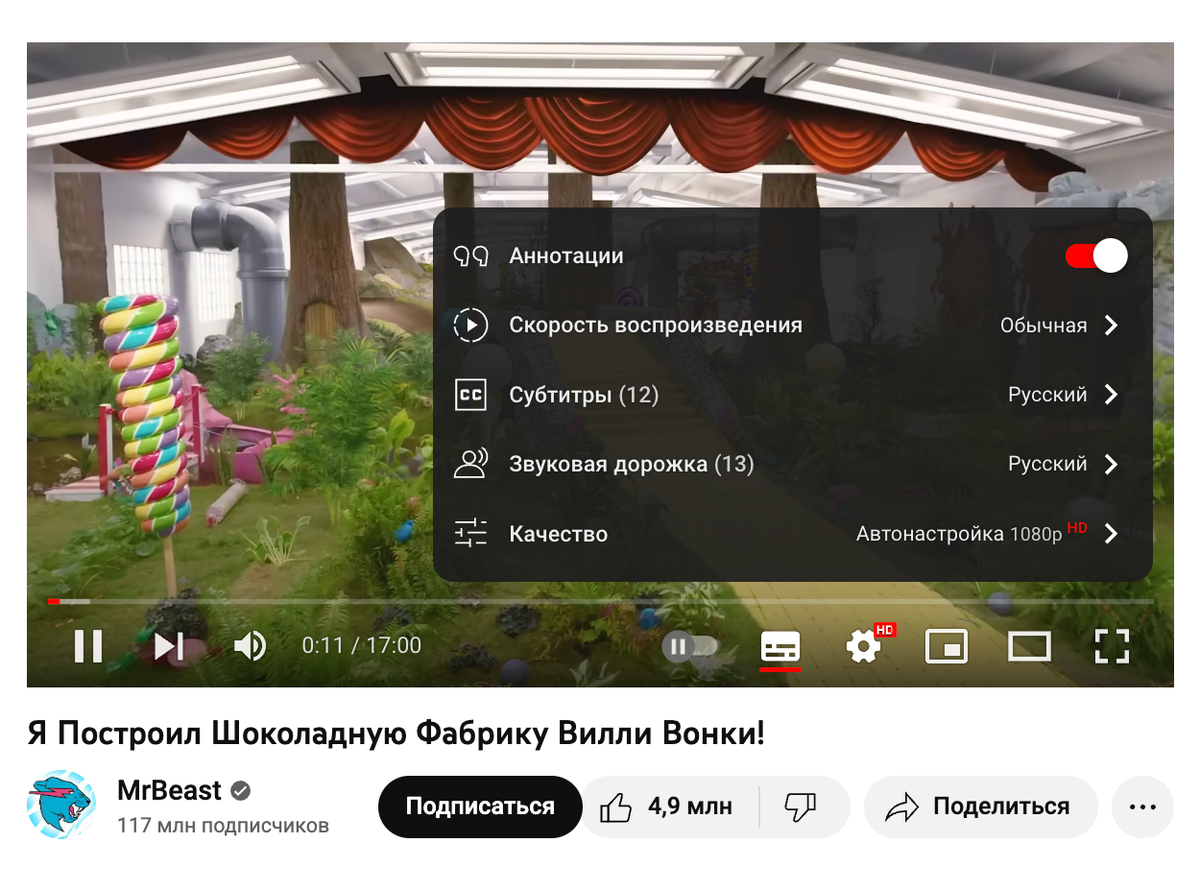1200x893 pixels.
Task: Click the audio track person icon
Action: (x=470, y=463)
